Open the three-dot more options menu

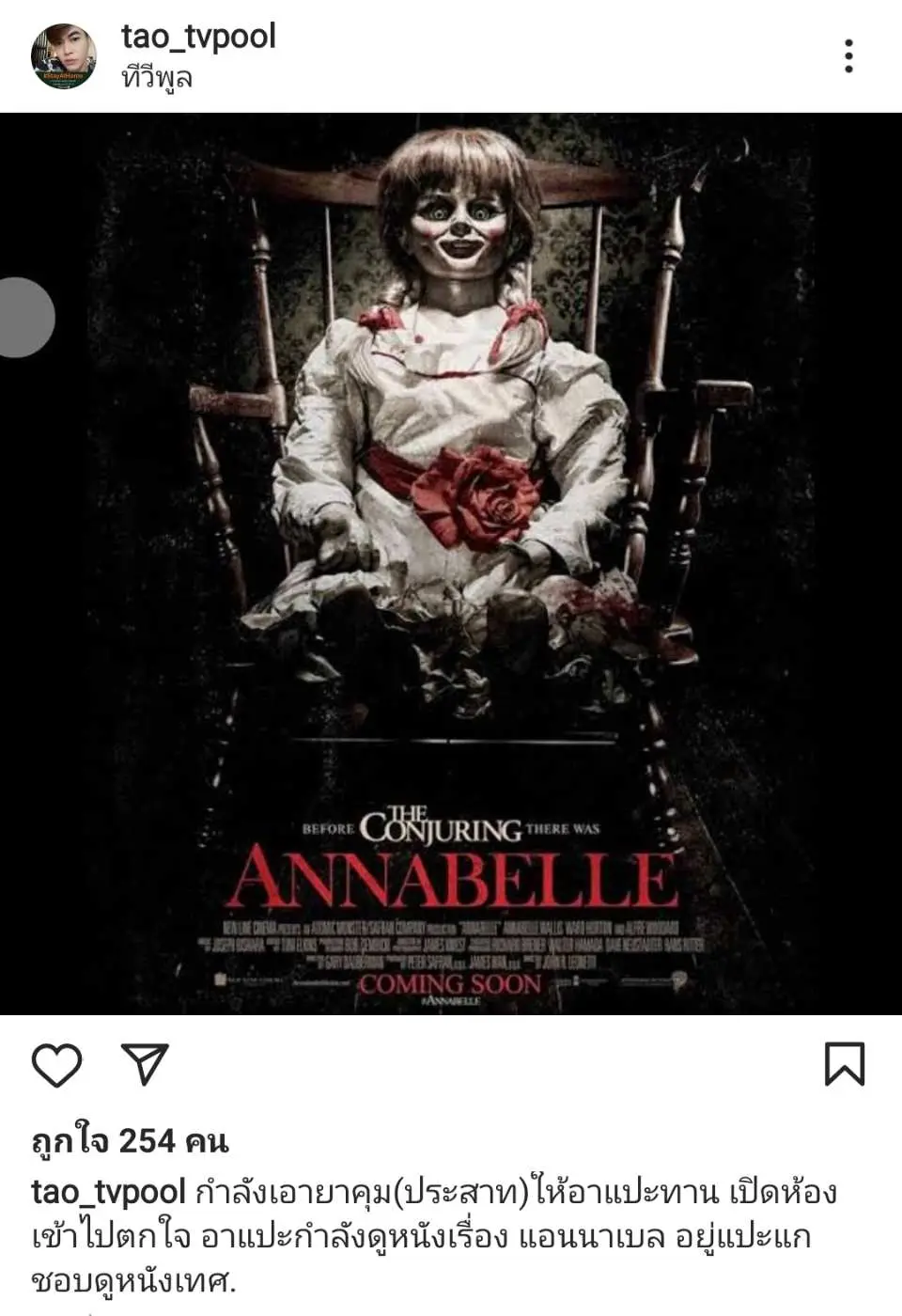click(x=848, y=56)
